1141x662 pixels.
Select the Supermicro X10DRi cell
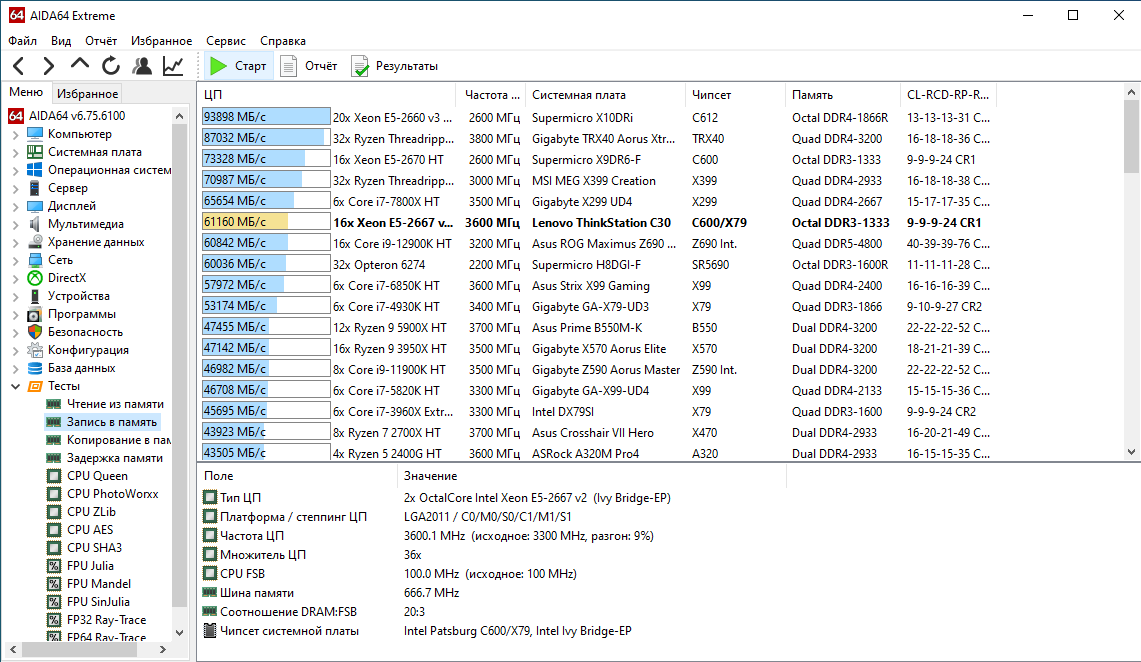point(582,118)
